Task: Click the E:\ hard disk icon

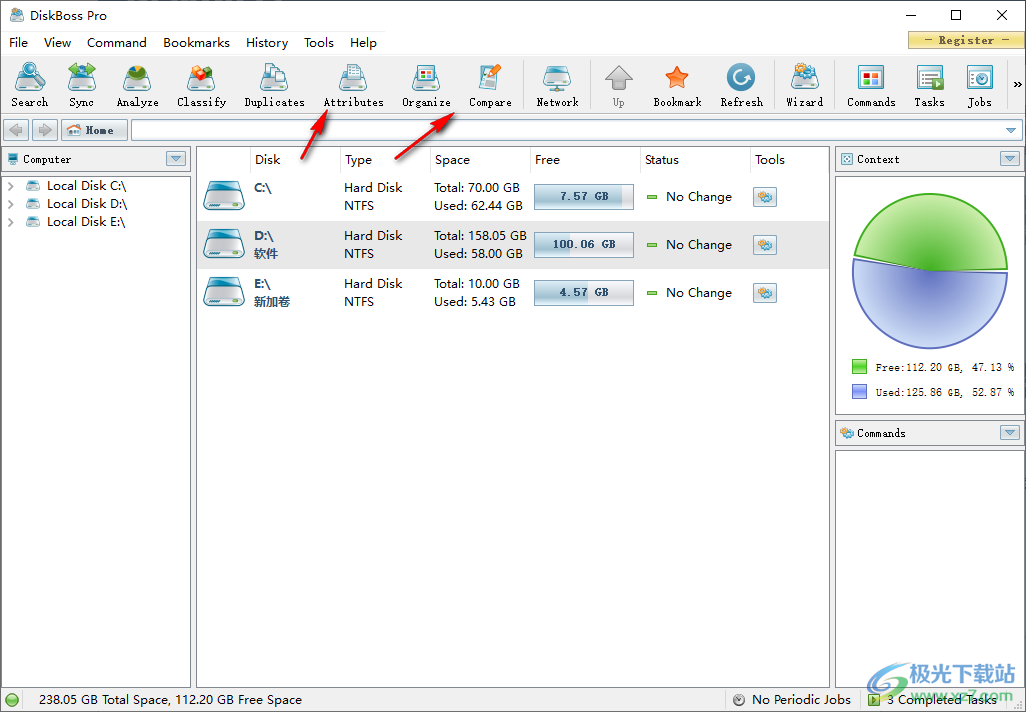Action: pos(224,292)
